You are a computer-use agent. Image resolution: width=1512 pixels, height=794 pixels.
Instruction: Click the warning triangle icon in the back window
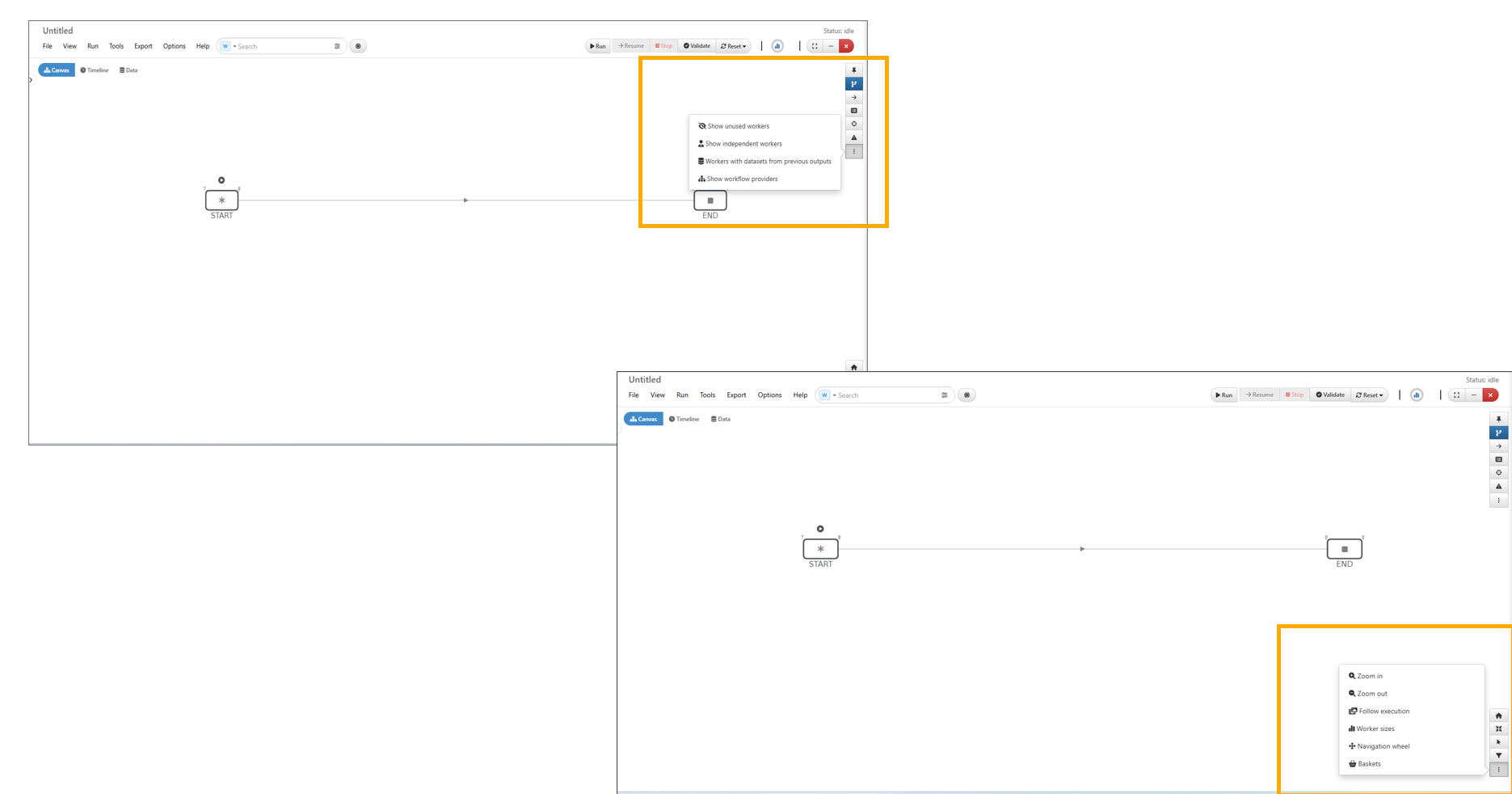(x=854, y=137)
